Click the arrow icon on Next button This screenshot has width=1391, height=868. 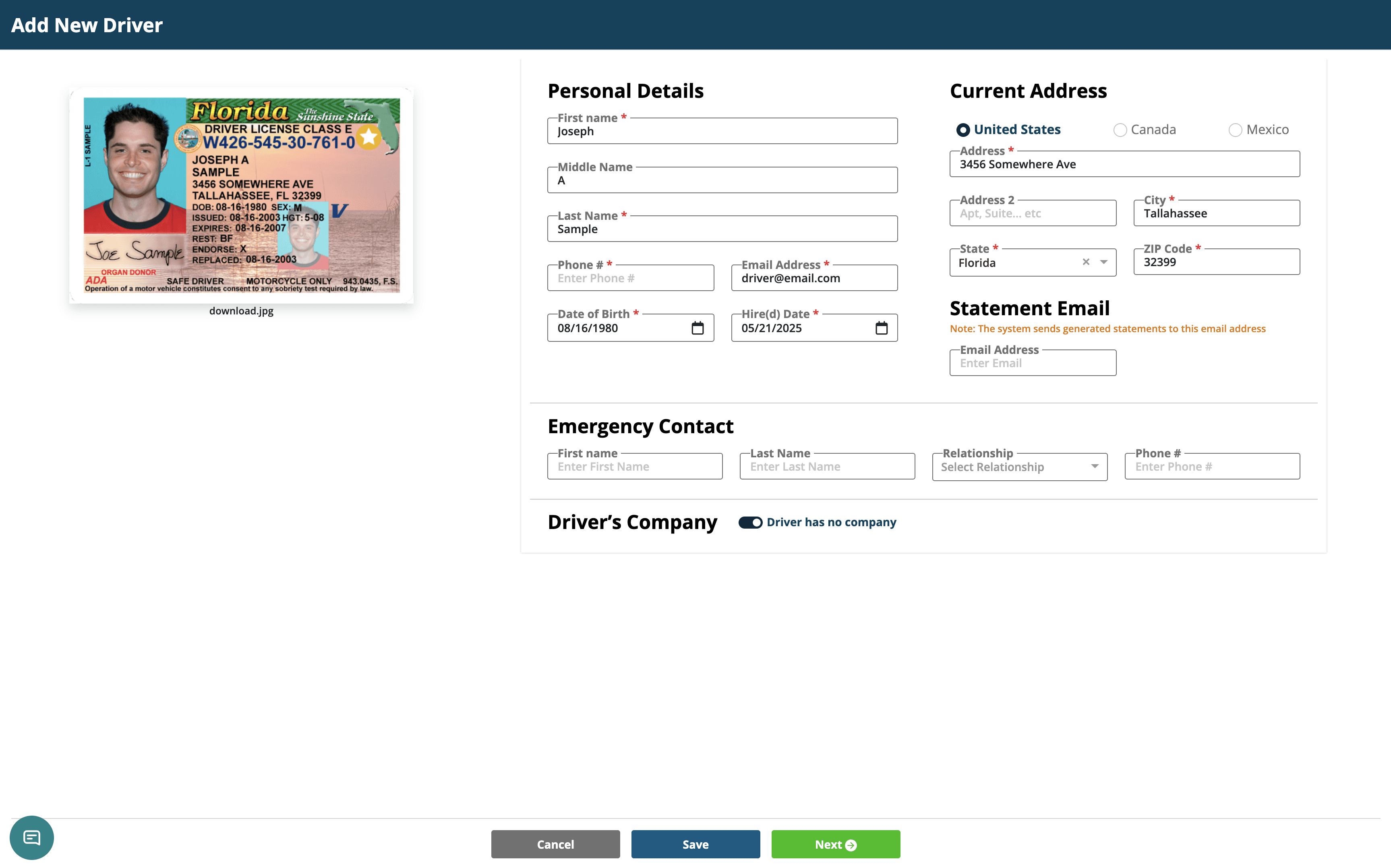851,845
